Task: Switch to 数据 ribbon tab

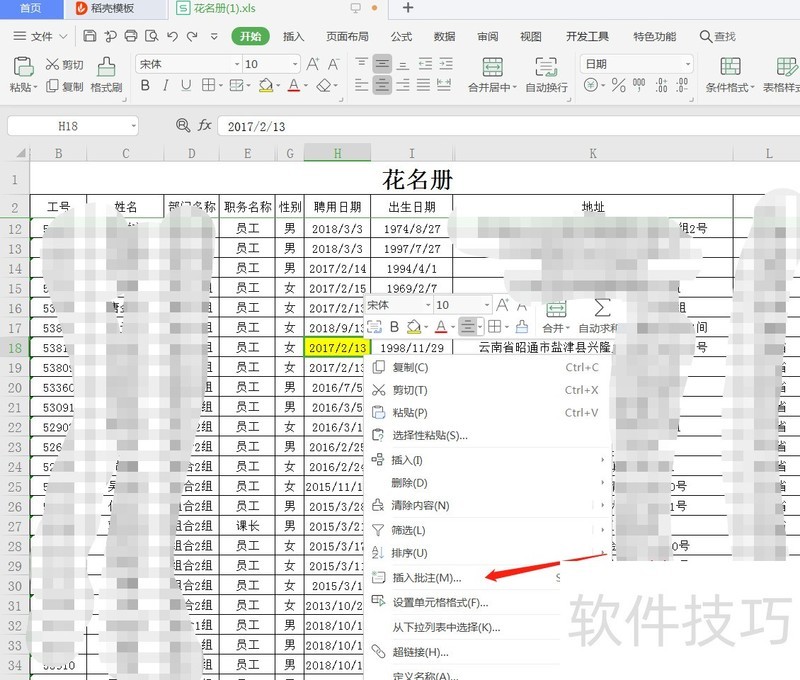Action: (x=444, y=37)
